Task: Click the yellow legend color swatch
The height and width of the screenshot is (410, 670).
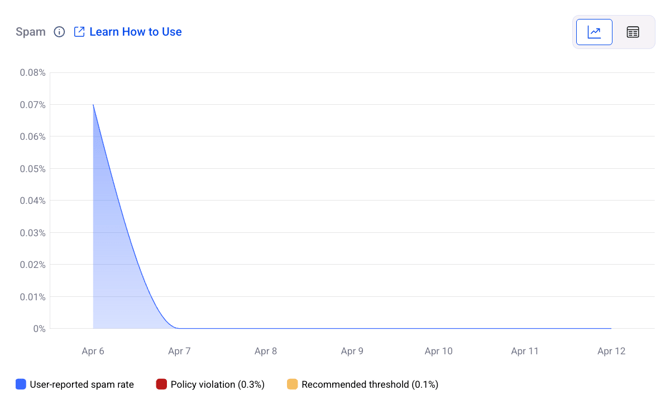Action: [292, 384]
